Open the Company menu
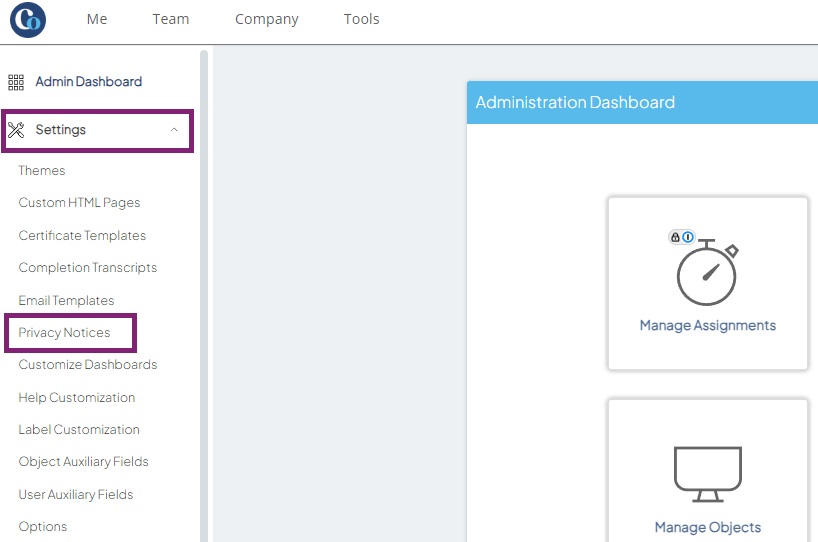Image resolution: width=818 pixels, height=542 pixels. [x=267, y=19]
